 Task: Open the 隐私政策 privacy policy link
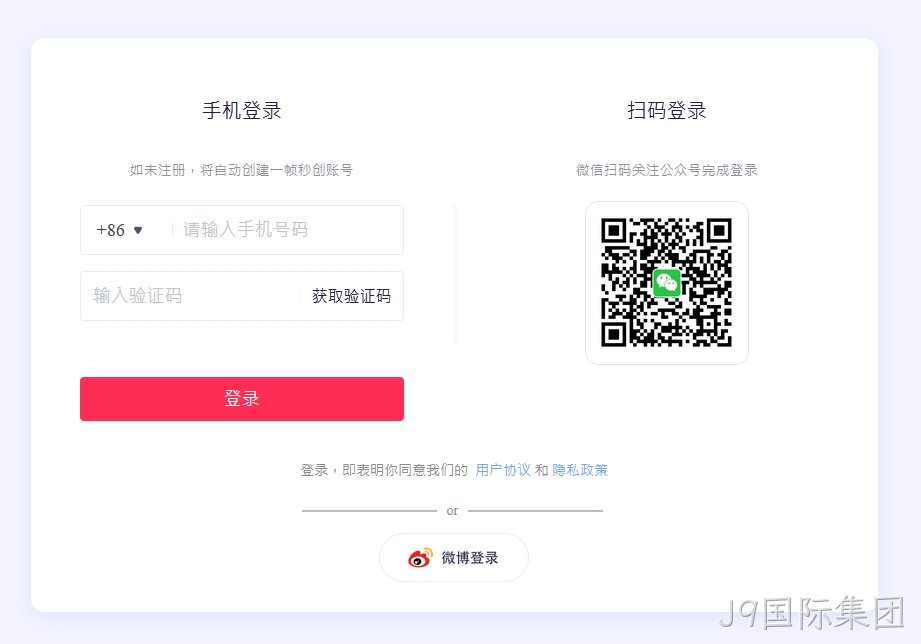pos(580,470)
